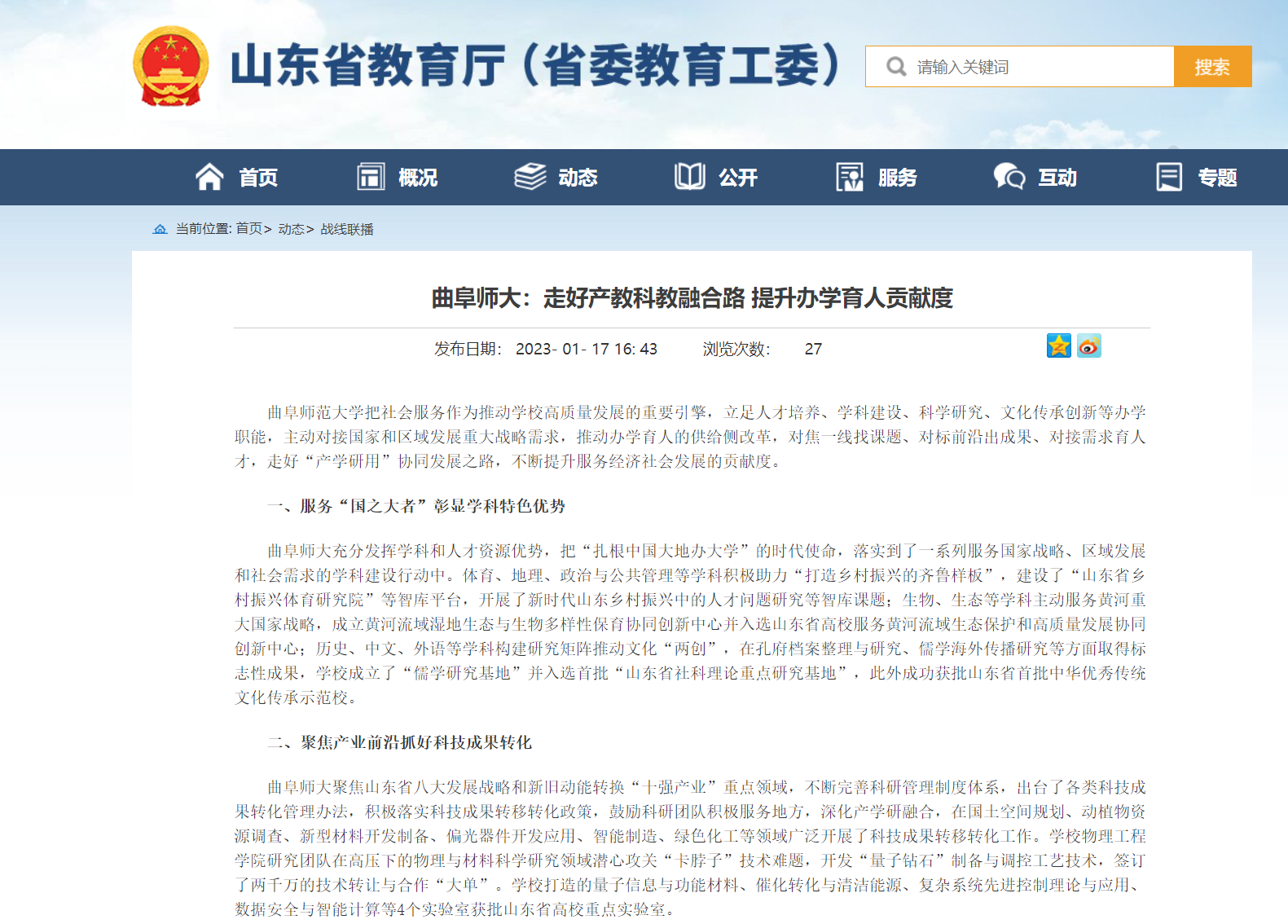The height and width of the screenshot is (924, 1288).
Task: Click the national emblem logo
Action: pos(170,66)
